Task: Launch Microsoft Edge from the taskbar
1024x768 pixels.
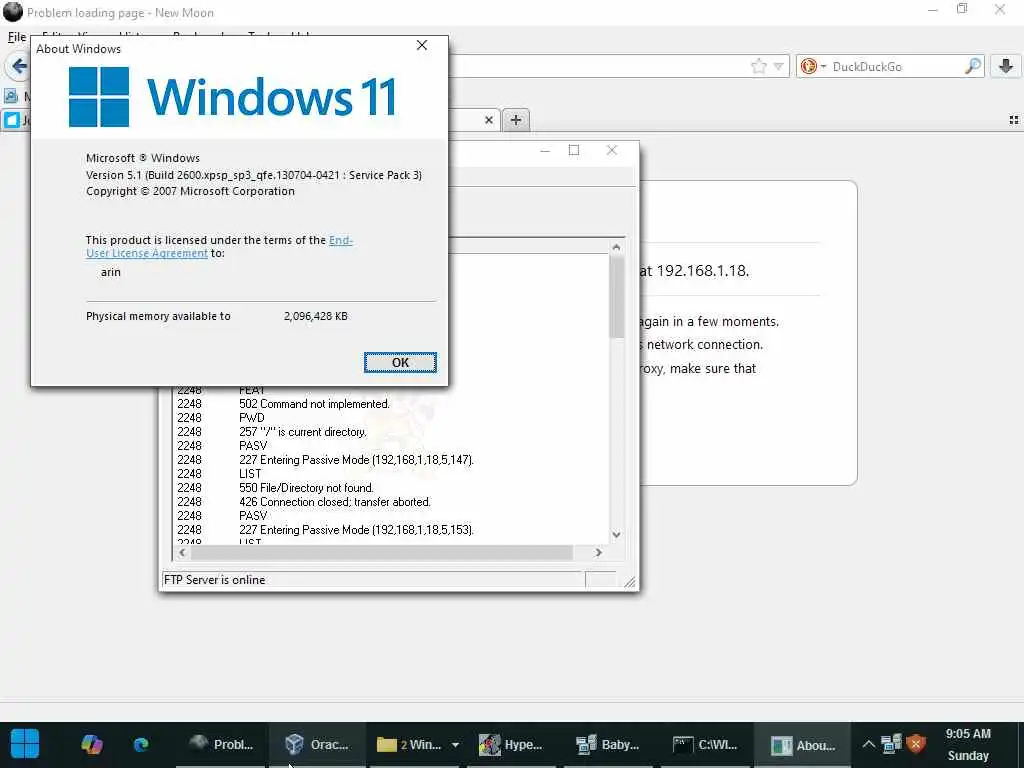Action: point(141,744)
